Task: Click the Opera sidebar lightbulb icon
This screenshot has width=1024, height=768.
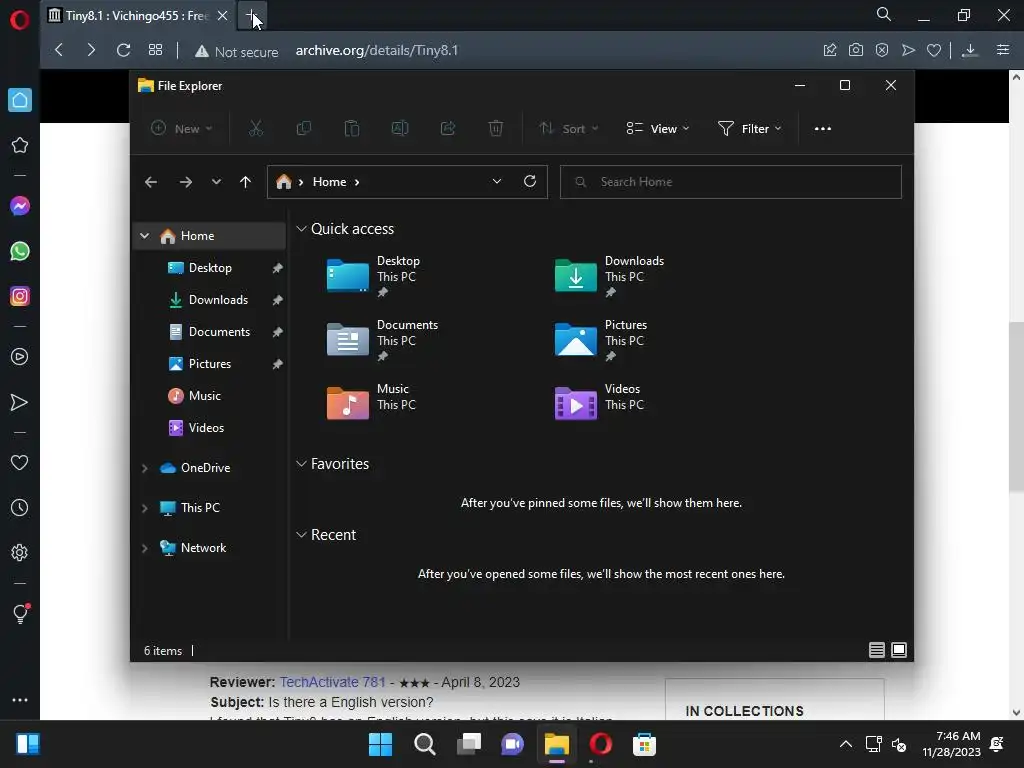Action: coord(20,614)
